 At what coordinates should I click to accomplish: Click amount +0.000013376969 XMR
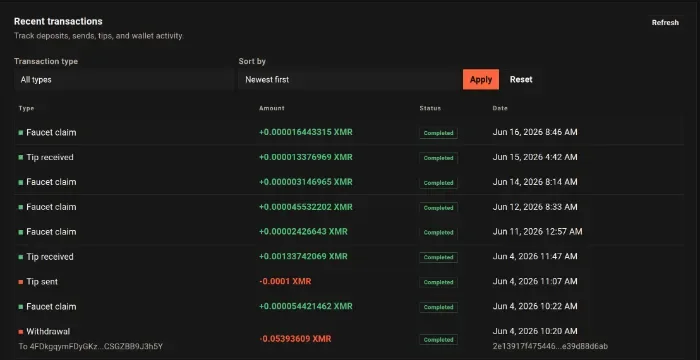305,157
